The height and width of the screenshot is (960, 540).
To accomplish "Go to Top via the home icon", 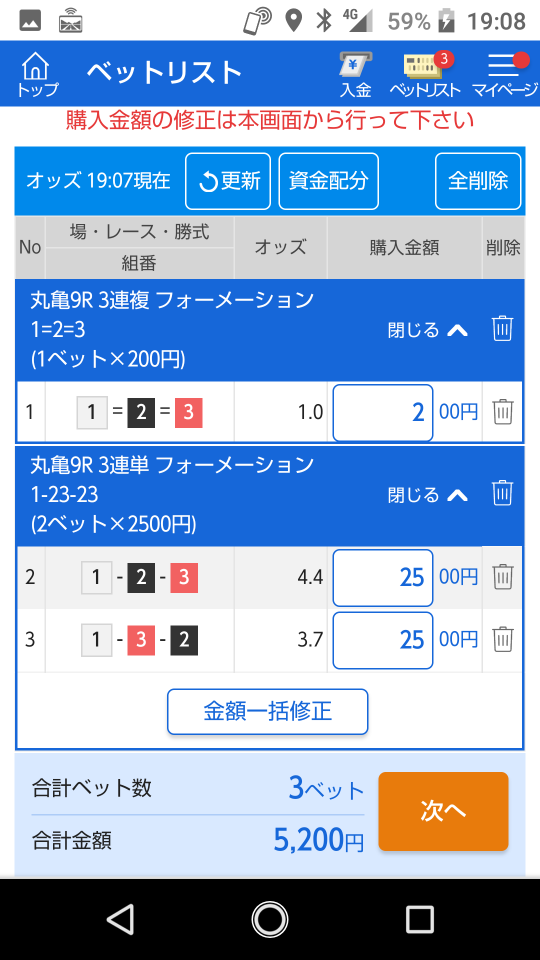I will coord(37,75).
